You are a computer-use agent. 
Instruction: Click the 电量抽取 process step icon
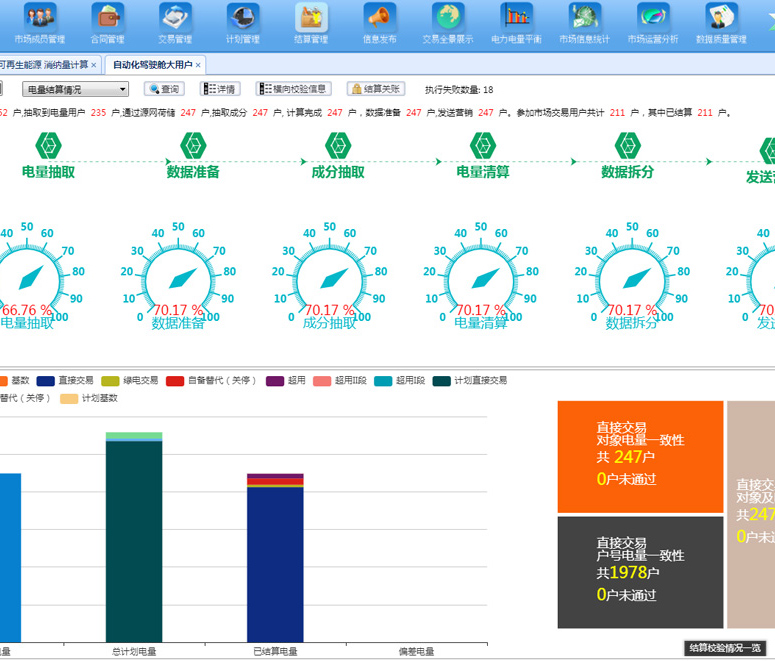tap(48, 146)
